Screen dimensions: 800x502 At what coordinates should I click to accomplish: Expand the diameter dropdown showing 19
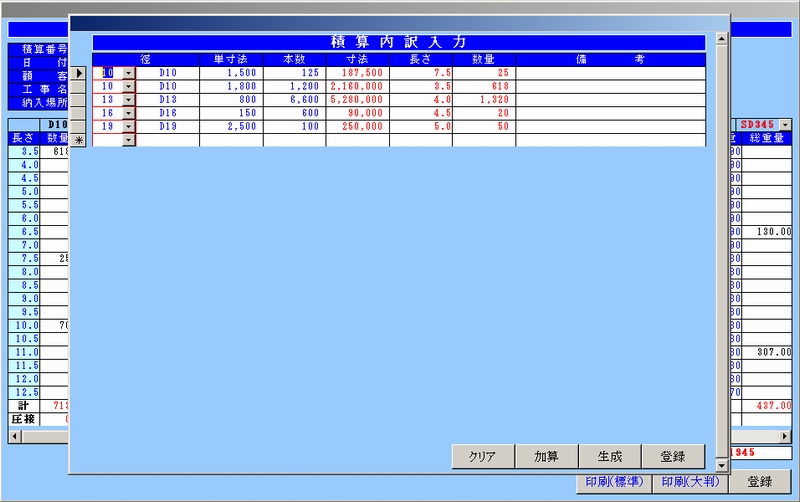point(128,127)
